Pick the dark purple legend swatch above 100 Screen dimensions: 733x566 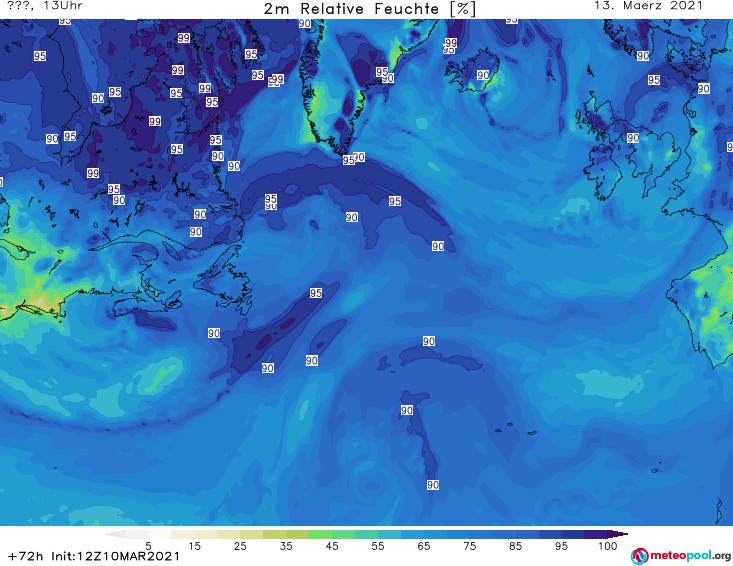(x=596, y=534)
